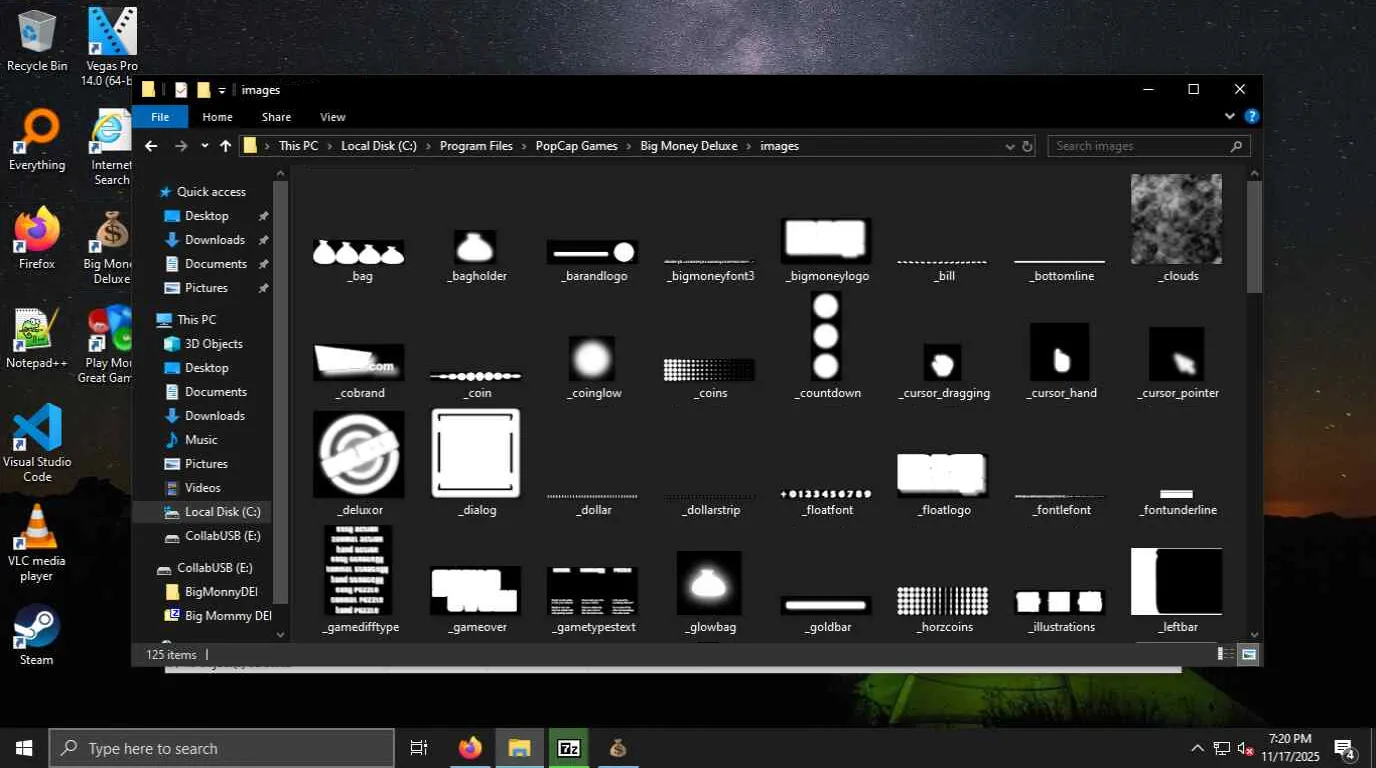
Task: Open the recent locations dropdown beside Forward
Action: click(205, 146)
